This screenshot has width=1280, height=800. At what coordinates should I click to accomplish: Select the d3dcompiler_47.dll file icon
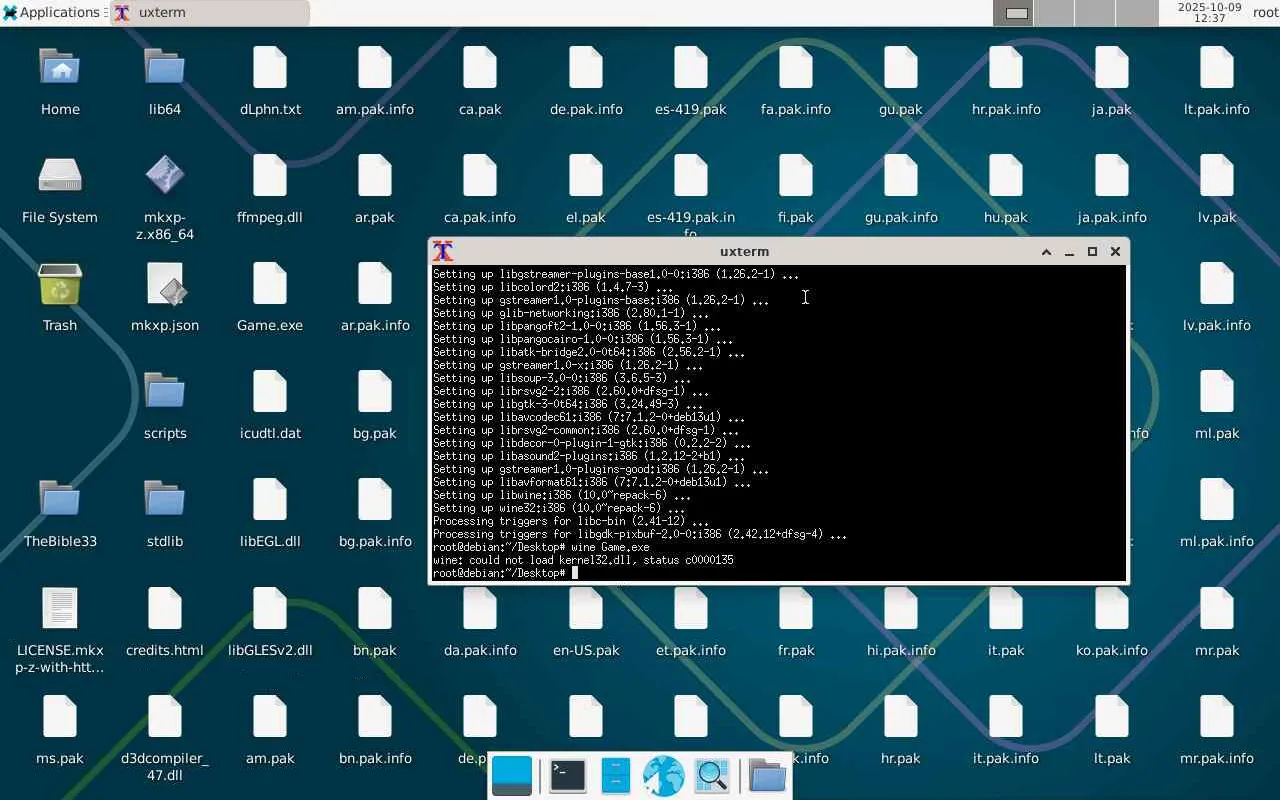pos(165,717)
